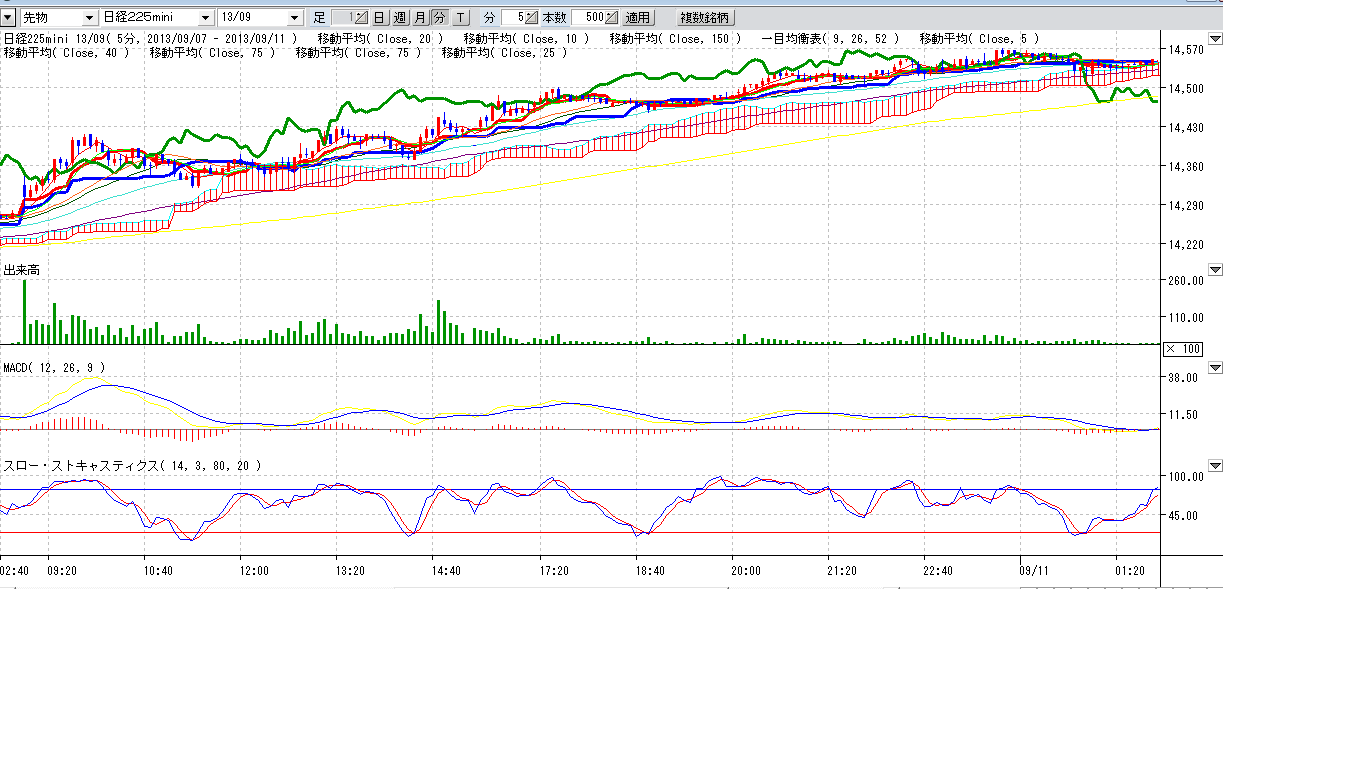The height and width of the screenshot is (768, 1366).
Task: Switch to the T tick chart button
Action: coord(460,18)
